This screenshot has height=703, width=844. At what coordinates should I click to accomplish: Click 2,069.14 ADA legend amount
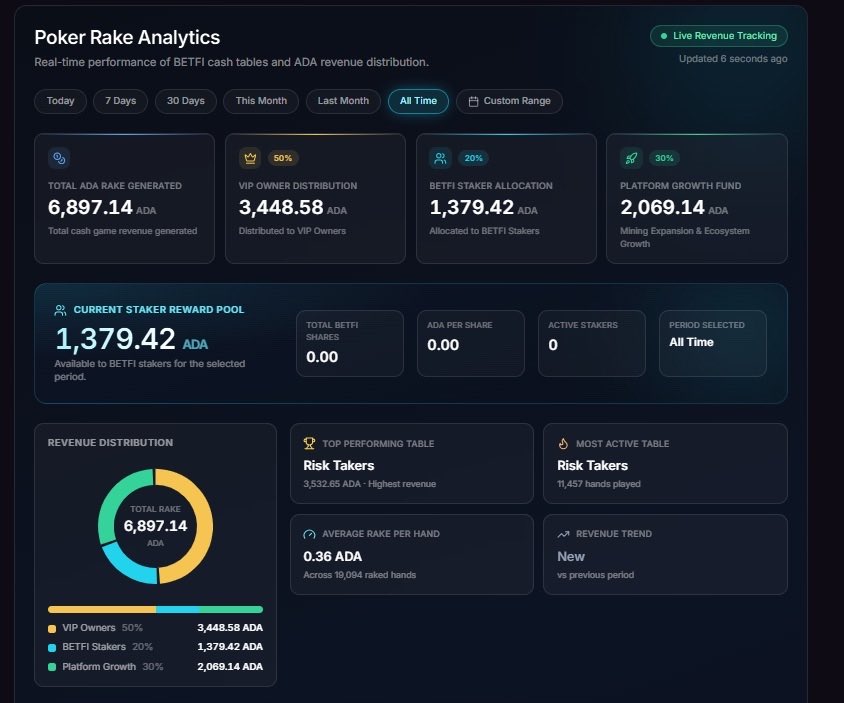click(x=230, y=666)
